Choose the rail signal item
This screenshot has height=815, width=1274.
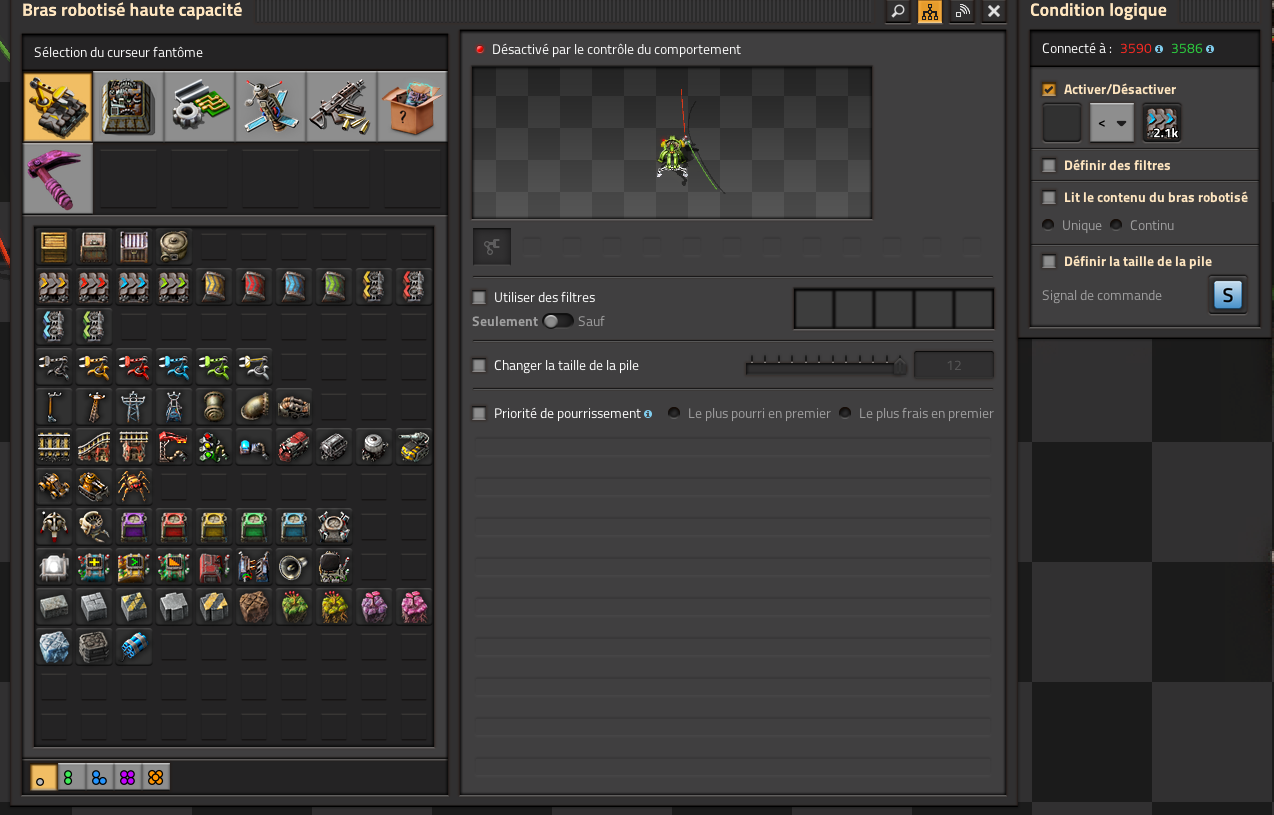214,446
